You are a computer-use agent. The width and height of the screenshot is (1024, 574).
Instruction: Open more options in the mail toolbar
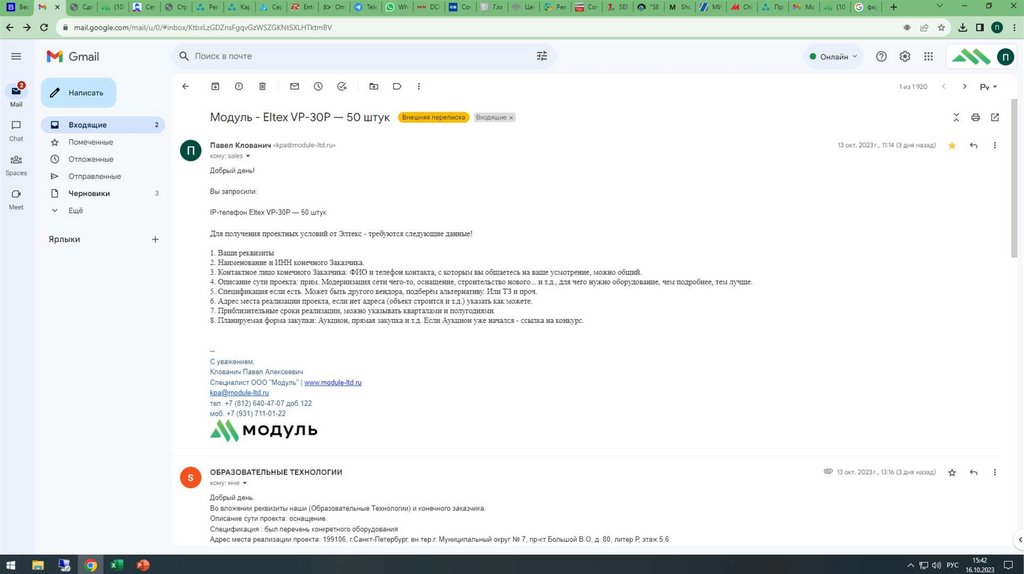point(419,86)
